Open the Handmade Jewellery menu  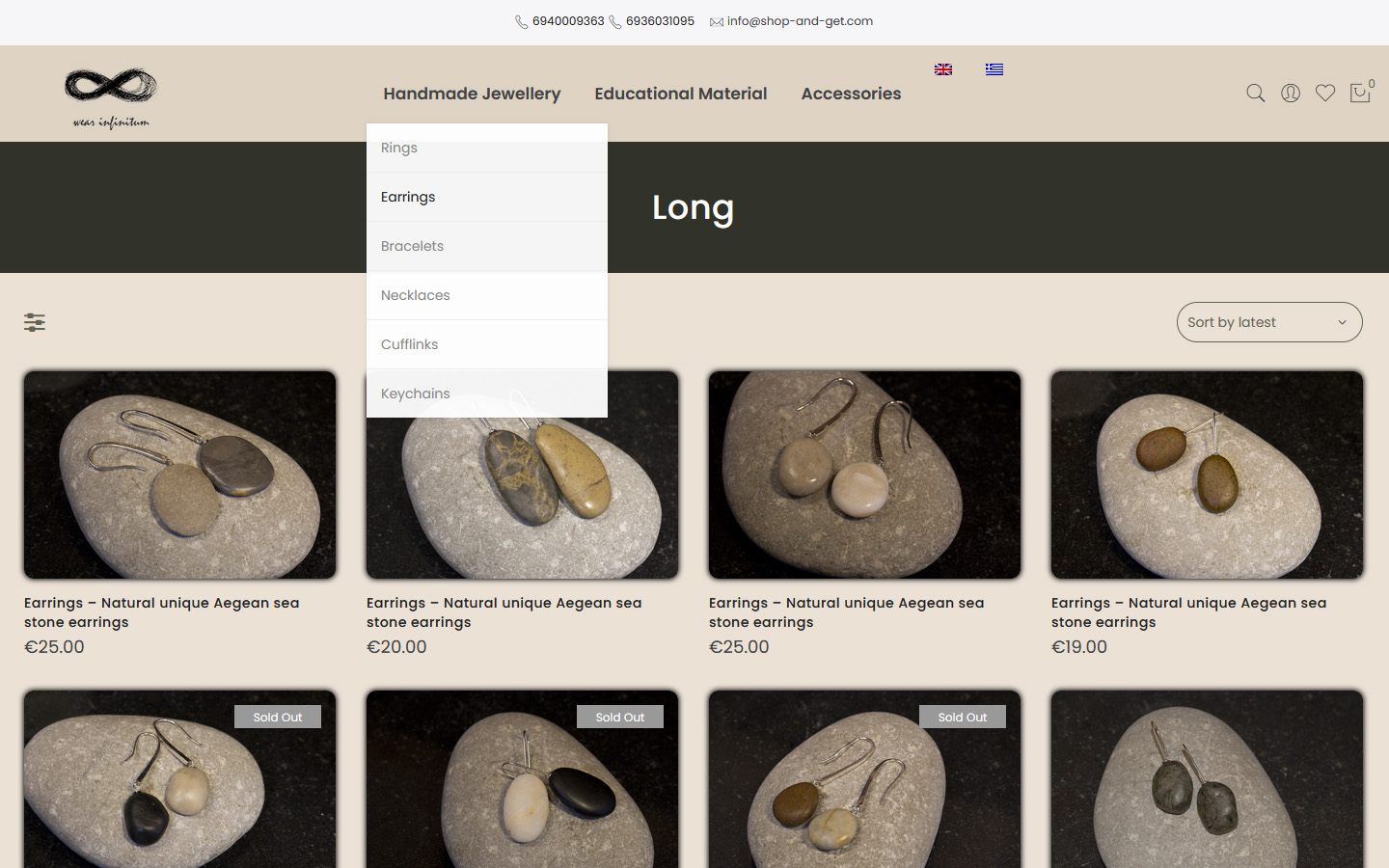click(x=472, y=94)
